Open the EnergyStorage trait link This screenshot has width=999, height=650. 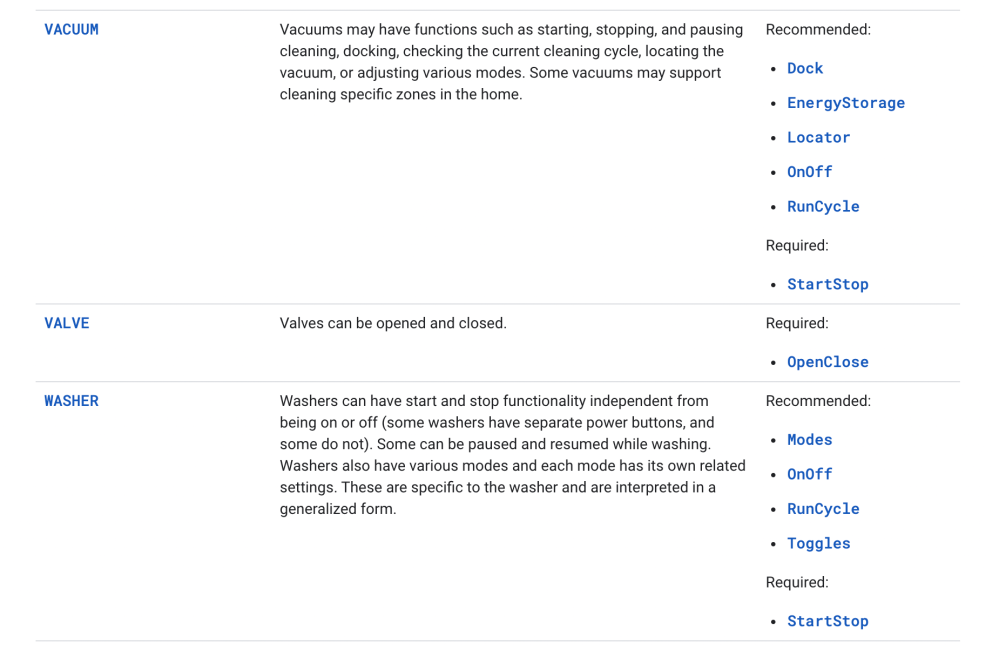pos(845,103)
